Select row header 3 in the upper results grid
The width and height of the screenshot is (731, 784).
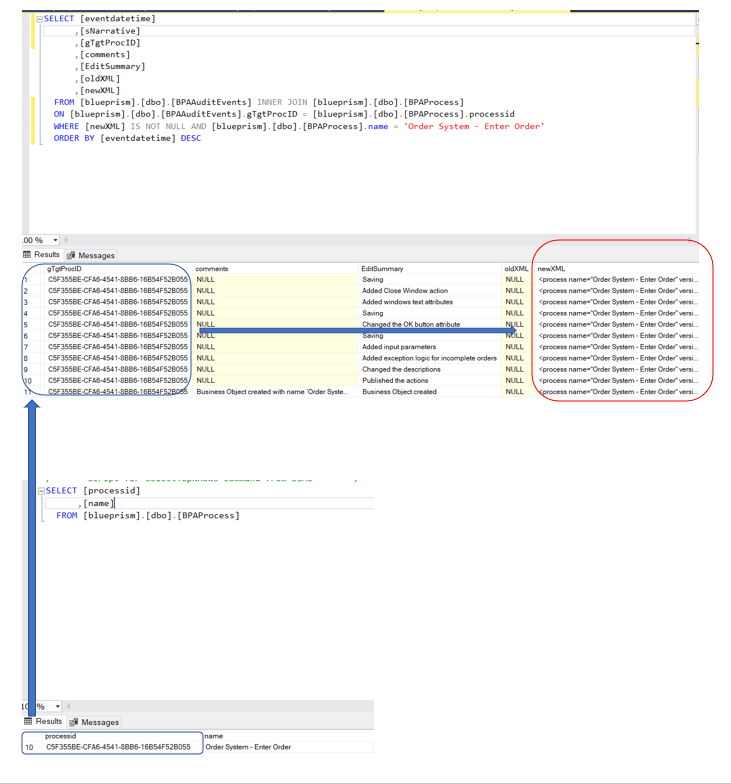[x=33, y=302]
